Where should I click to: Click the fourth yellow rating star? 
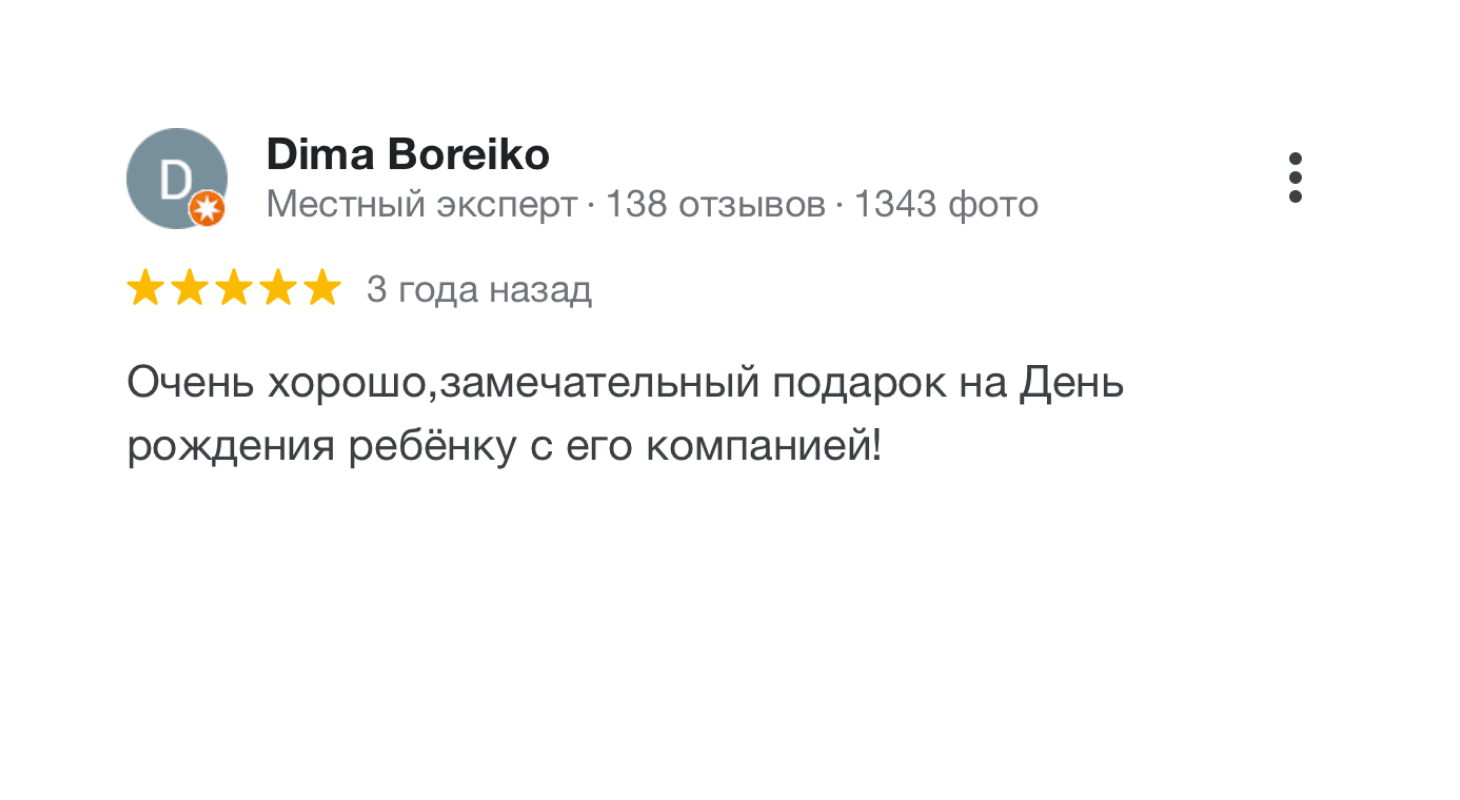tap(278, 289)
